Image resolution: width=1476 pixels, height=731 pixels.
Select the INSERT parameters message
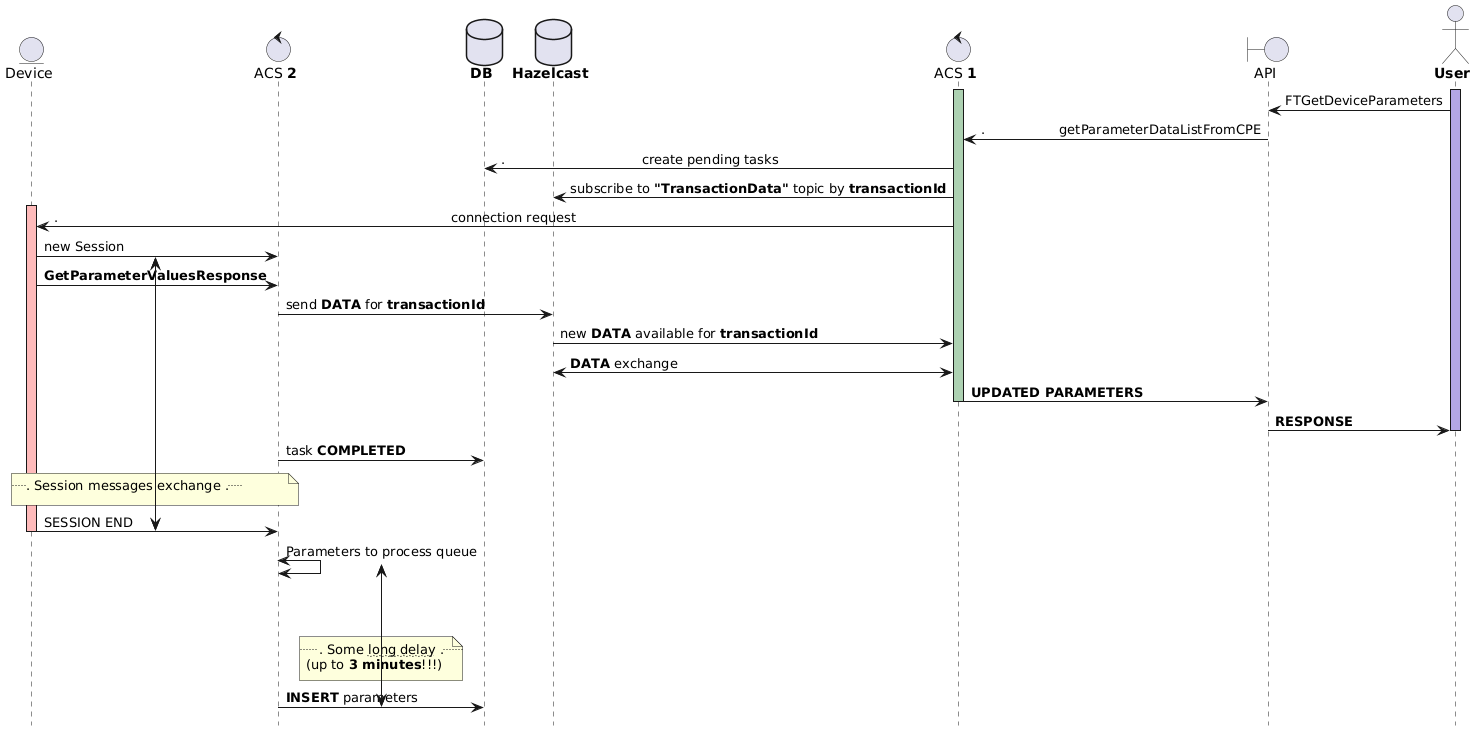pos(351,698)
